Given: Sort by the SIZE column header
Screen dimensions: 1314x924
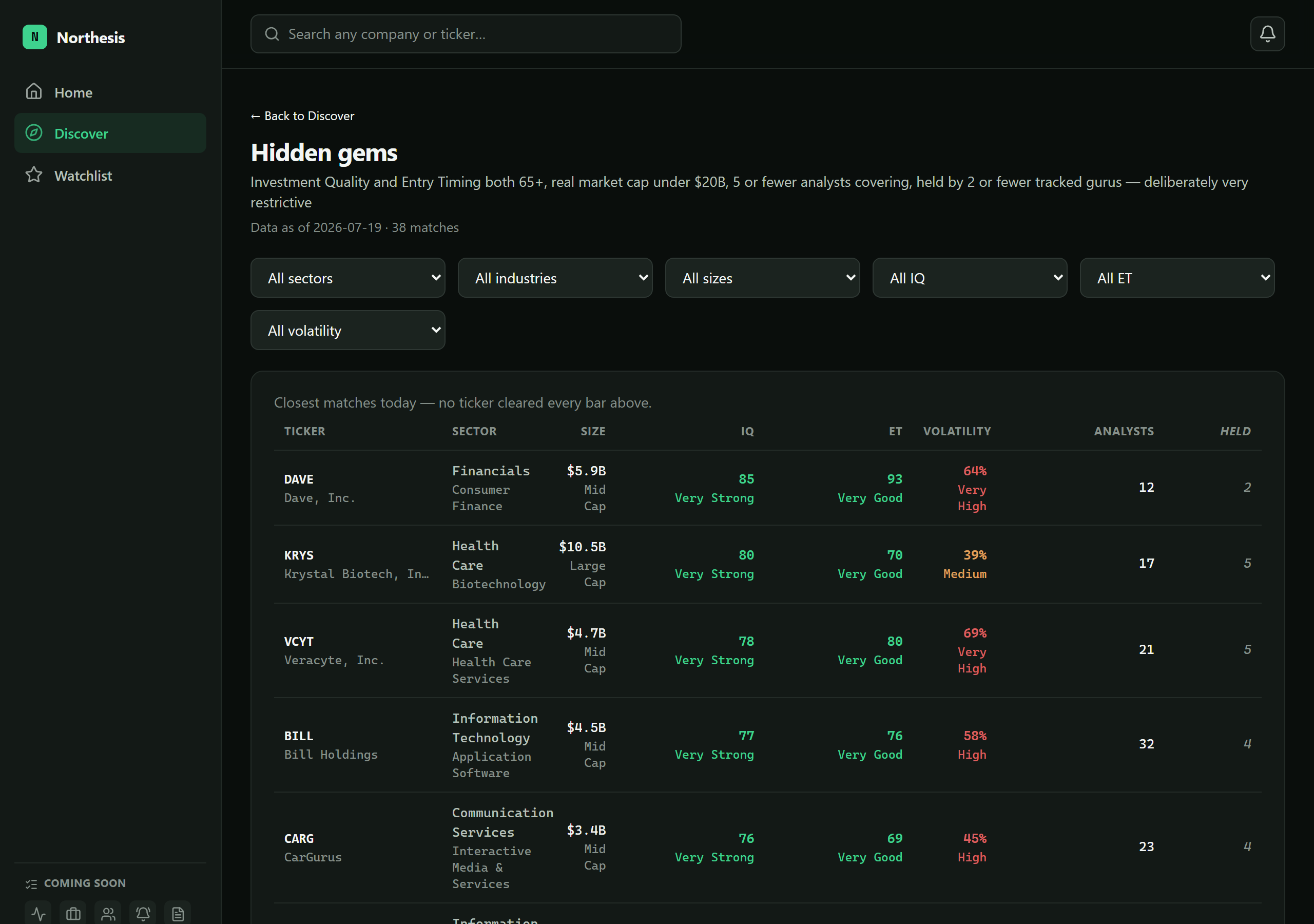Looking at the screenshot, I should coord(593,431).
